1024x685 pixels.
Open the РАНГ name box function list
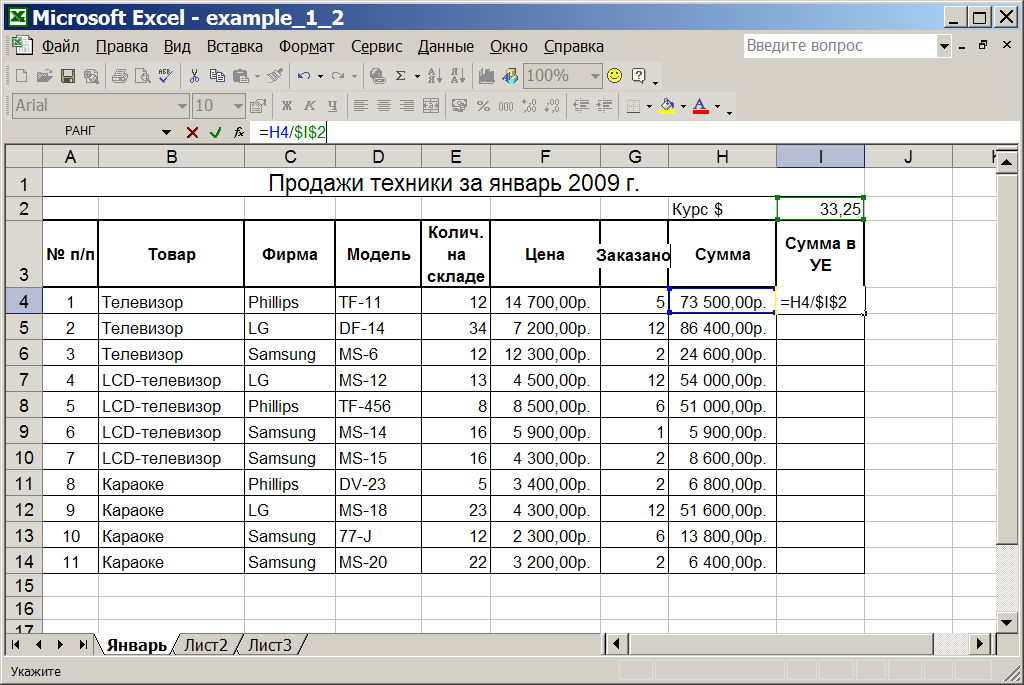coord(167,133)
